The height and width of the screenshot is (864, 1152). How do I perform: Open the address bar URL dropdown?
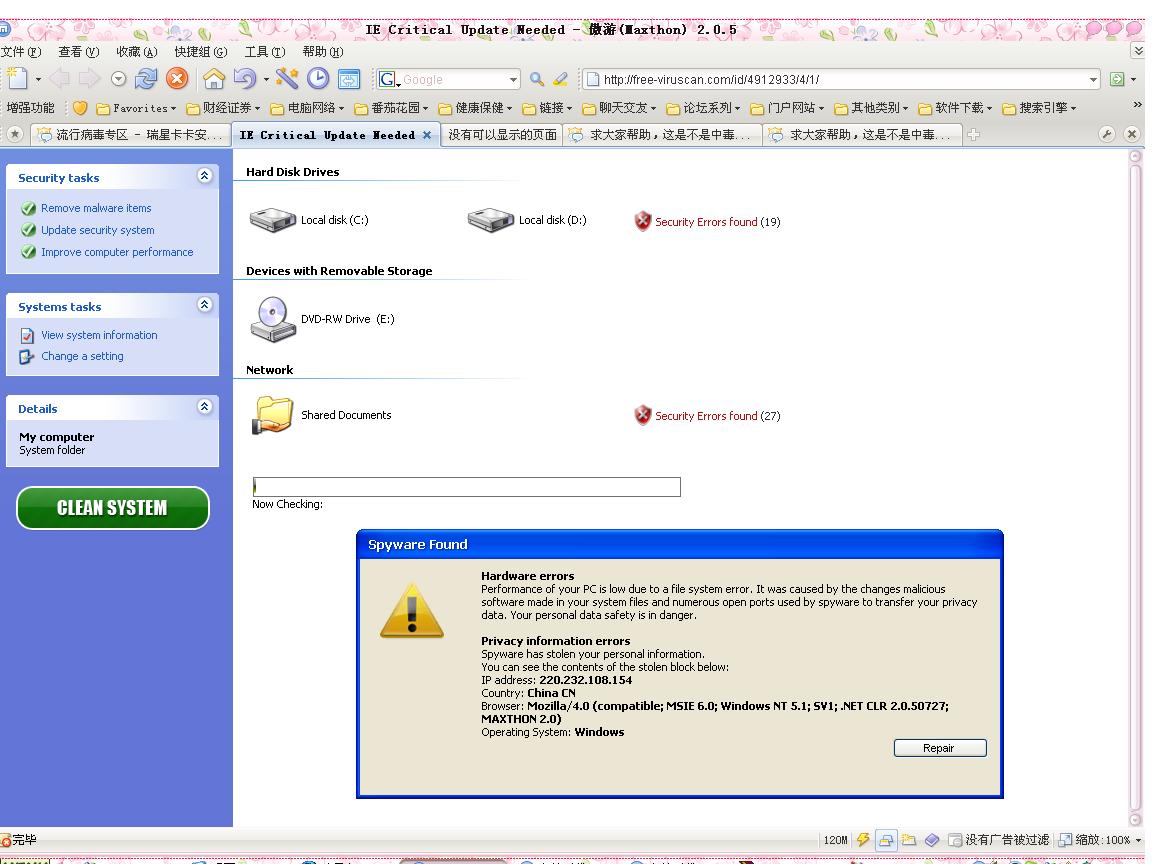1093,79
